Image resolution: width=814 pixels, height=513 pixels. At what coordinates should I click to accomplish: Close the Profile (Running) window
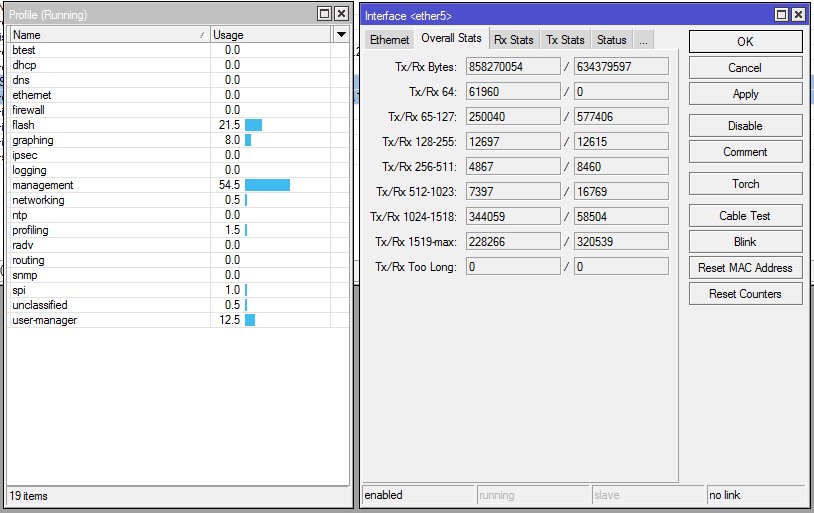click(341, 14)
